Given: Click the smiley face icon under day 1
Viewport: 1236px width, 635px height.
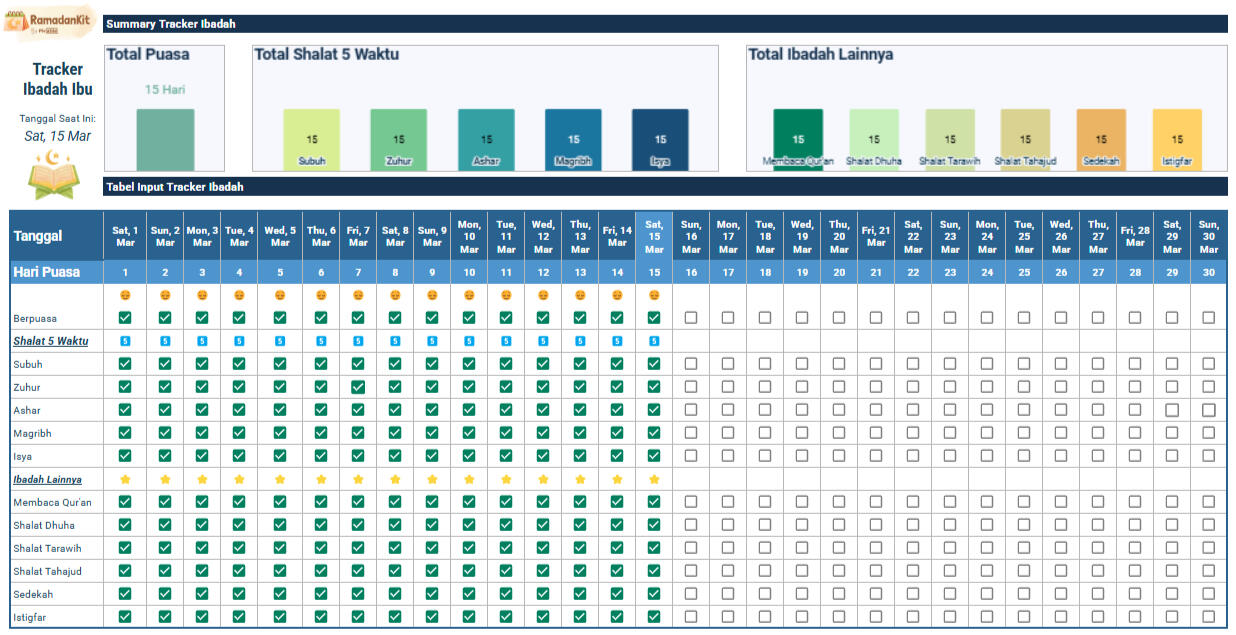Looking at the screenshot, I should pyautogui.click(x=125, y=295).
